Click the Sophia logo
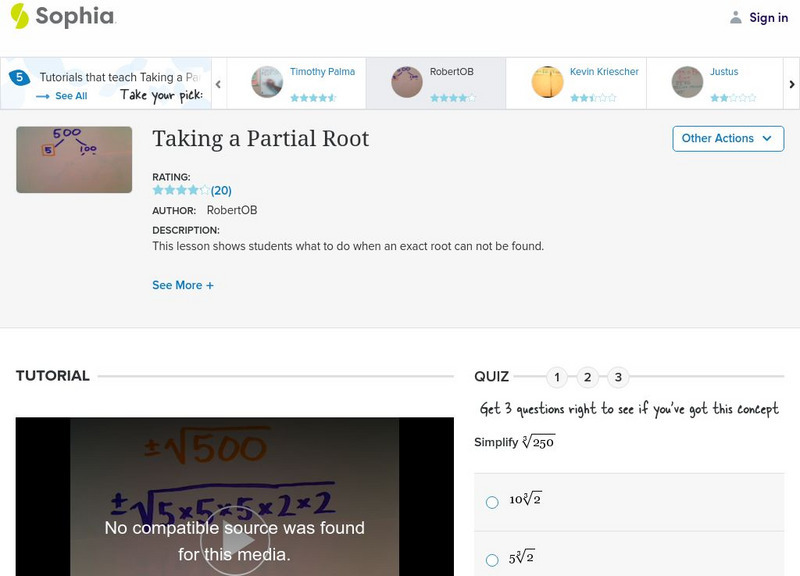This screenshot has width=800, height=576. pos(60,17)
